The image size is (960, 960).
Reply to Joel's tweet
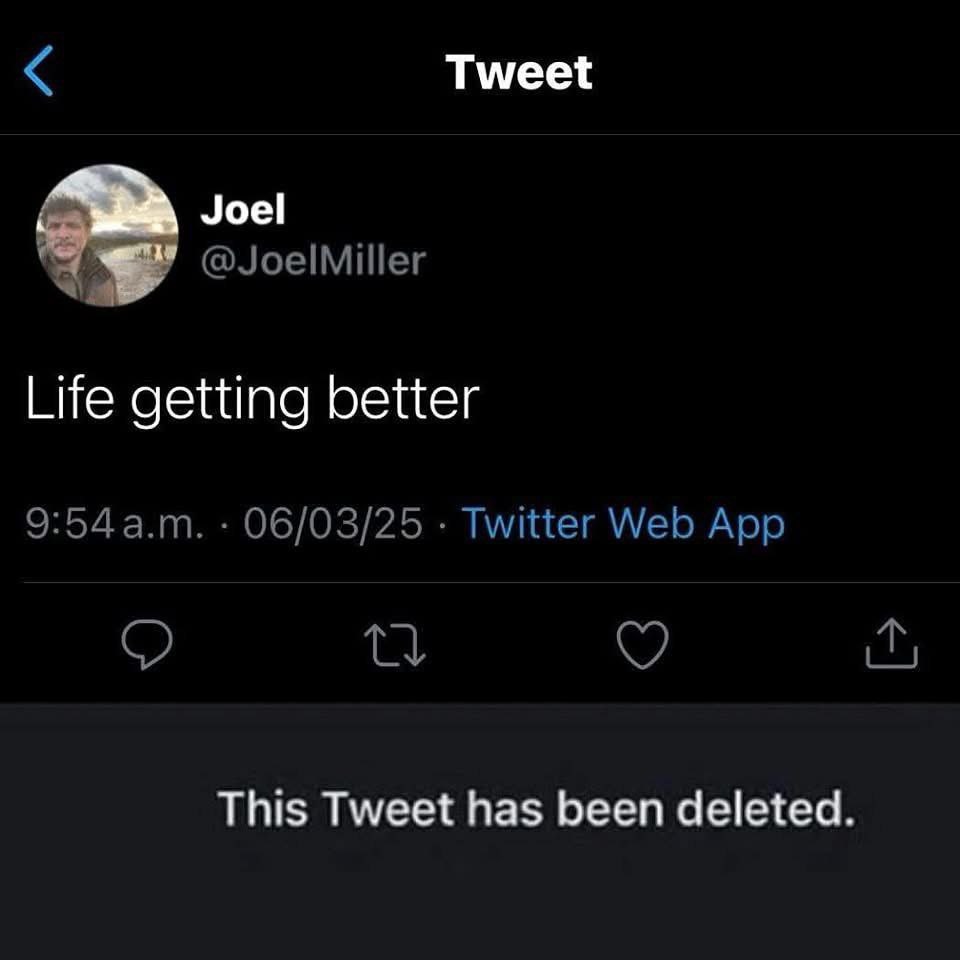[146, 645]
